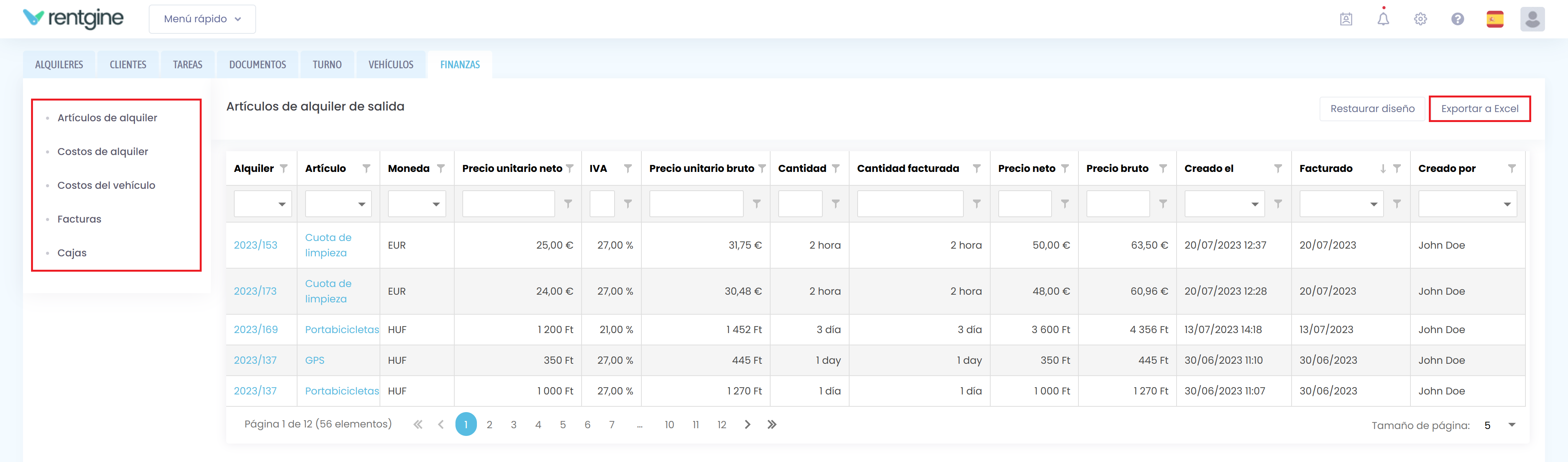Click the Precio unitario bruto filter input
The width and height of the screenshot is (1568, 462).
[696, 204]
